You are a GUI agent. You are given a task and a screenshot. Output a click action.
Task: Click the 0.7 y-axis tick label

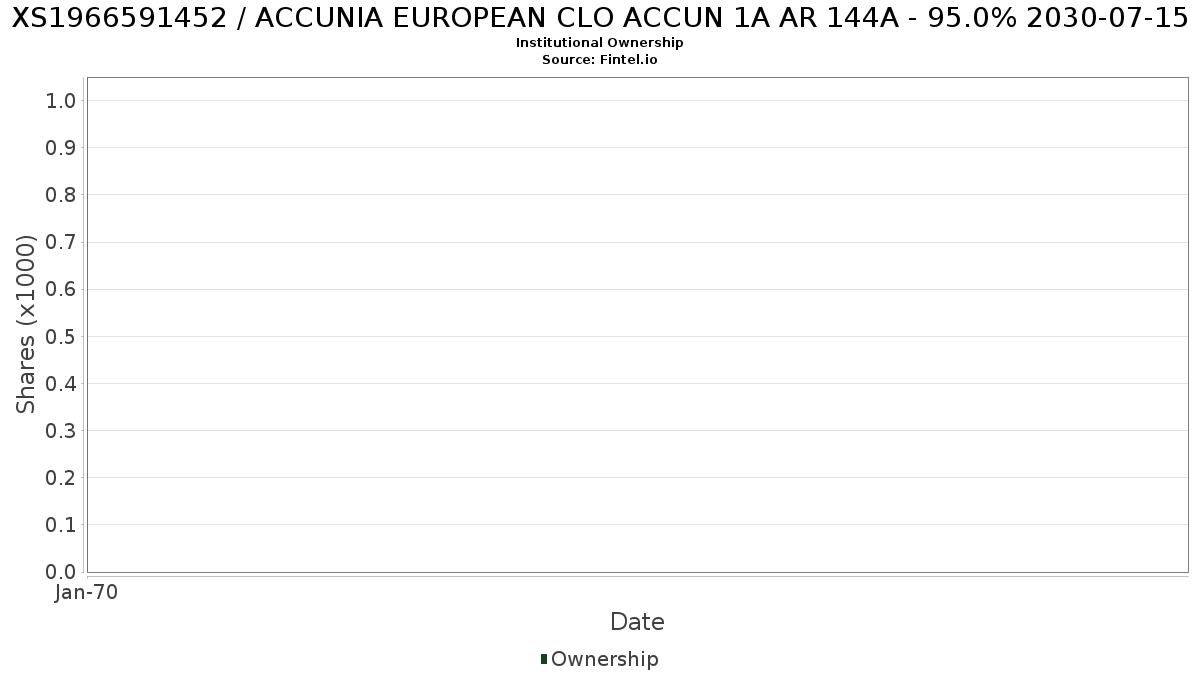tap(61, 242)
